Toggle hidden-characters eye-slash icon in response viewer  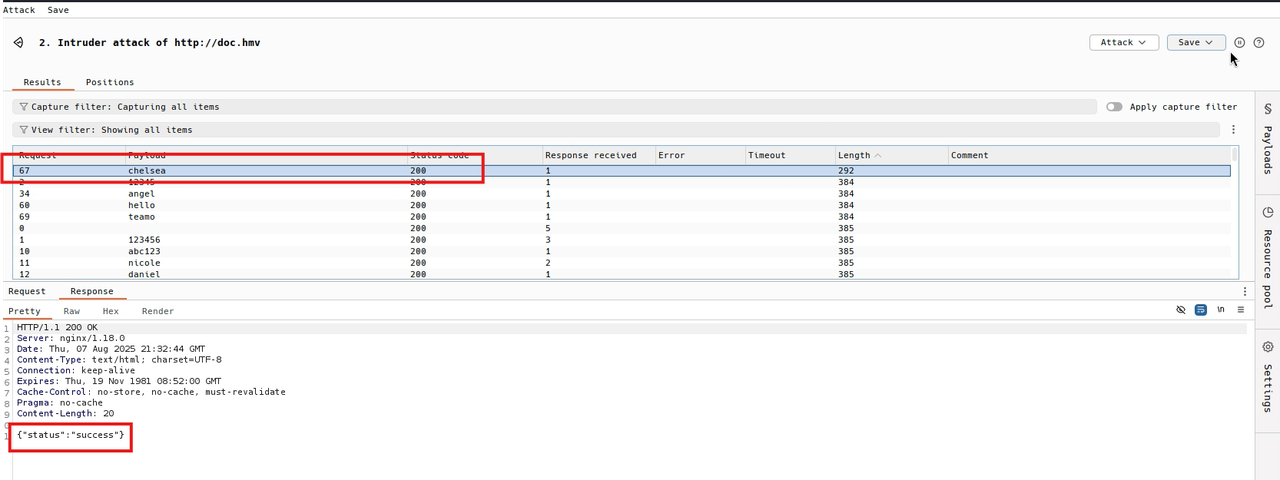pos(1181,311)
